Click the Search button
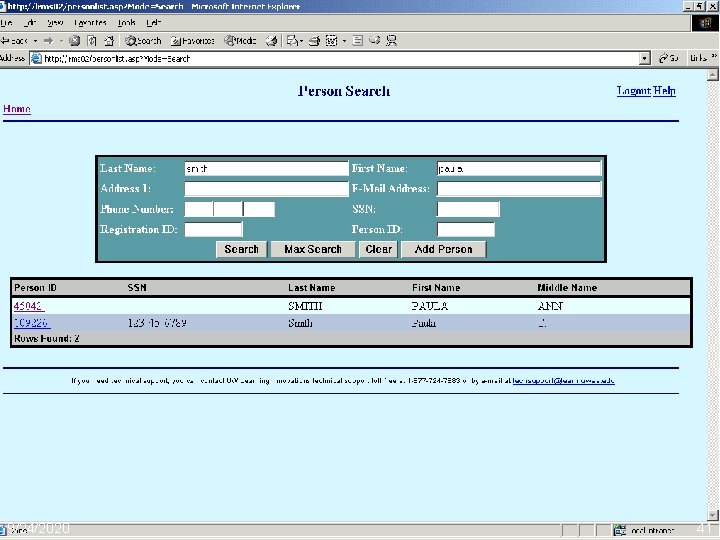The image size is (720, 540). tap(242, 249)
